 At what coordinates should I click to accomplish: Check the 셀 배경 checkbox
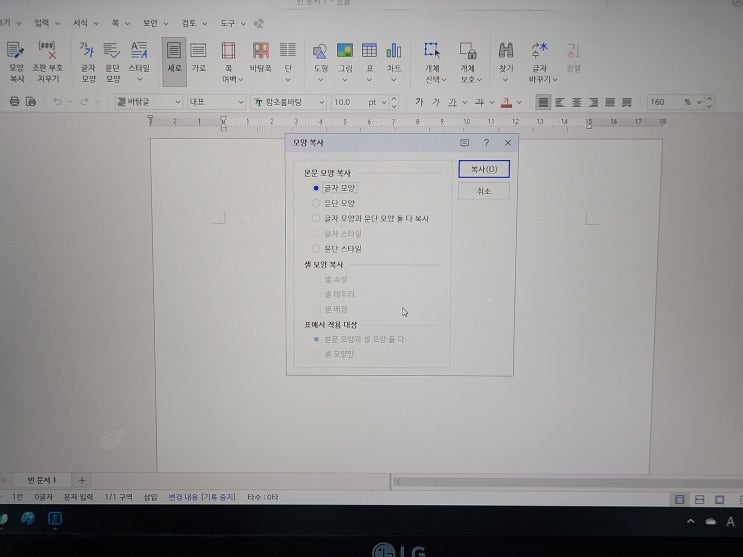(330, 309)
